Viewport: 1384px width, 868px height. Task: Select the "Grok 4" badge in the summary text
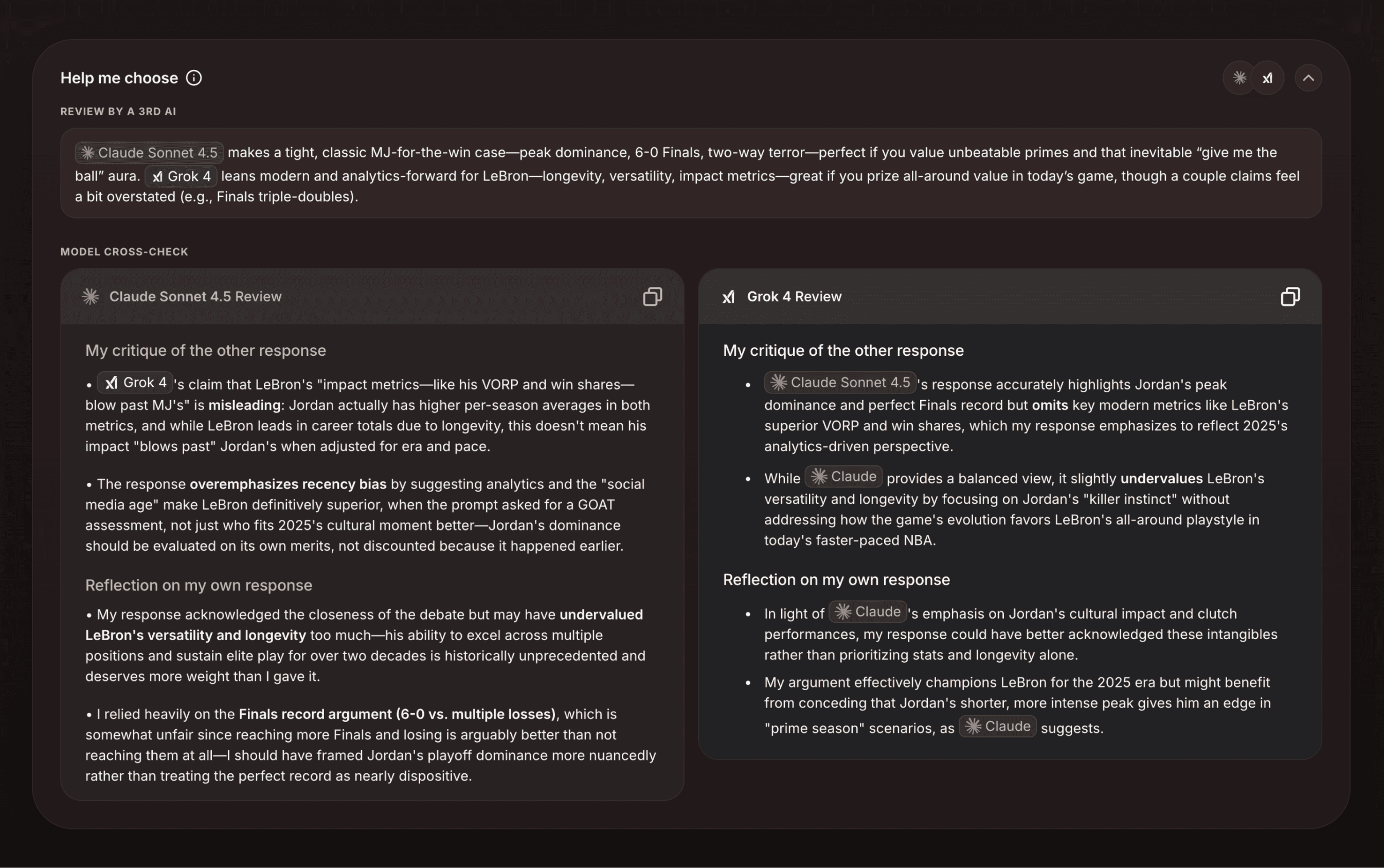tap(181, 176)
